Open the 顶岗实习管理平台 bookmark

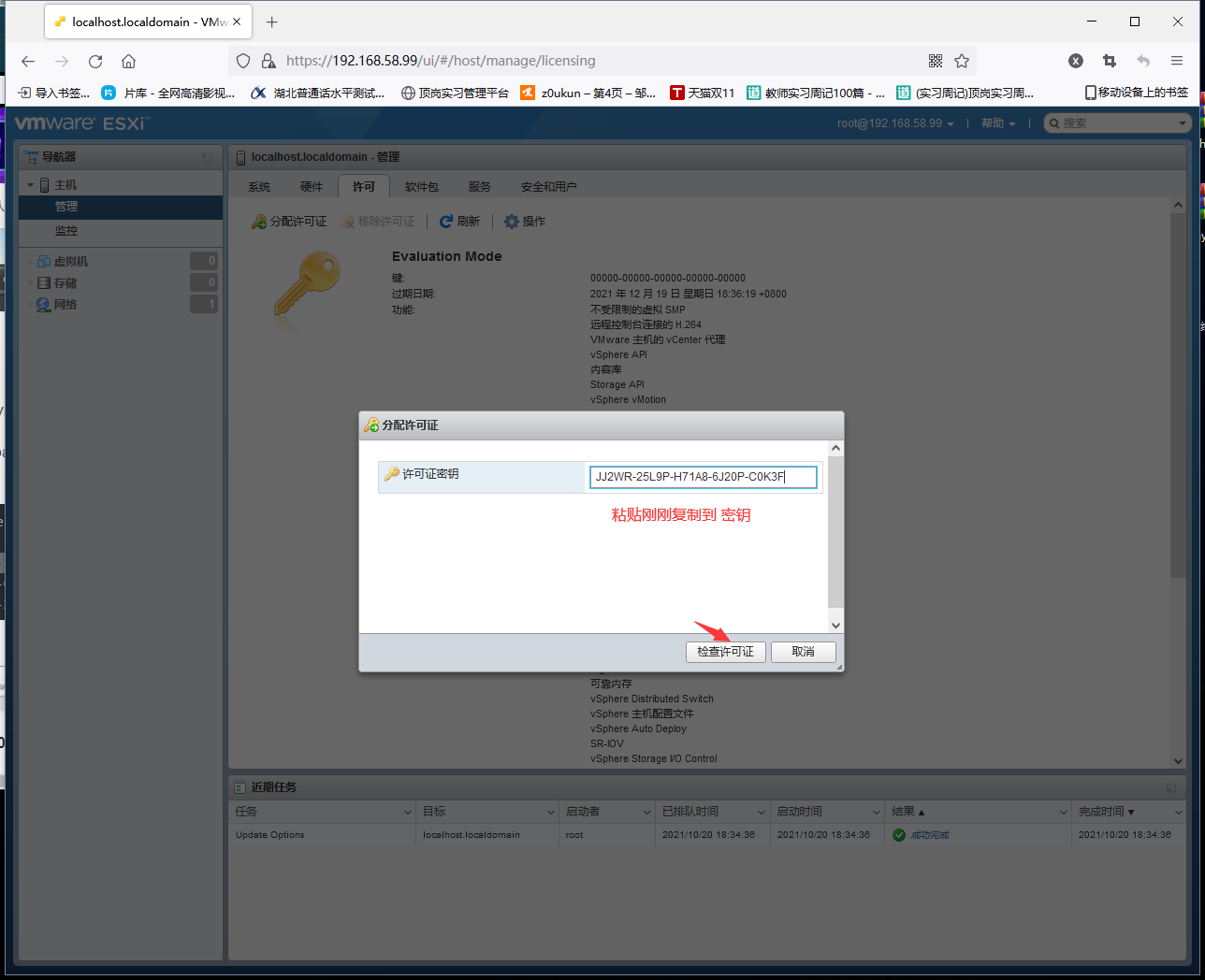[455, 93]
